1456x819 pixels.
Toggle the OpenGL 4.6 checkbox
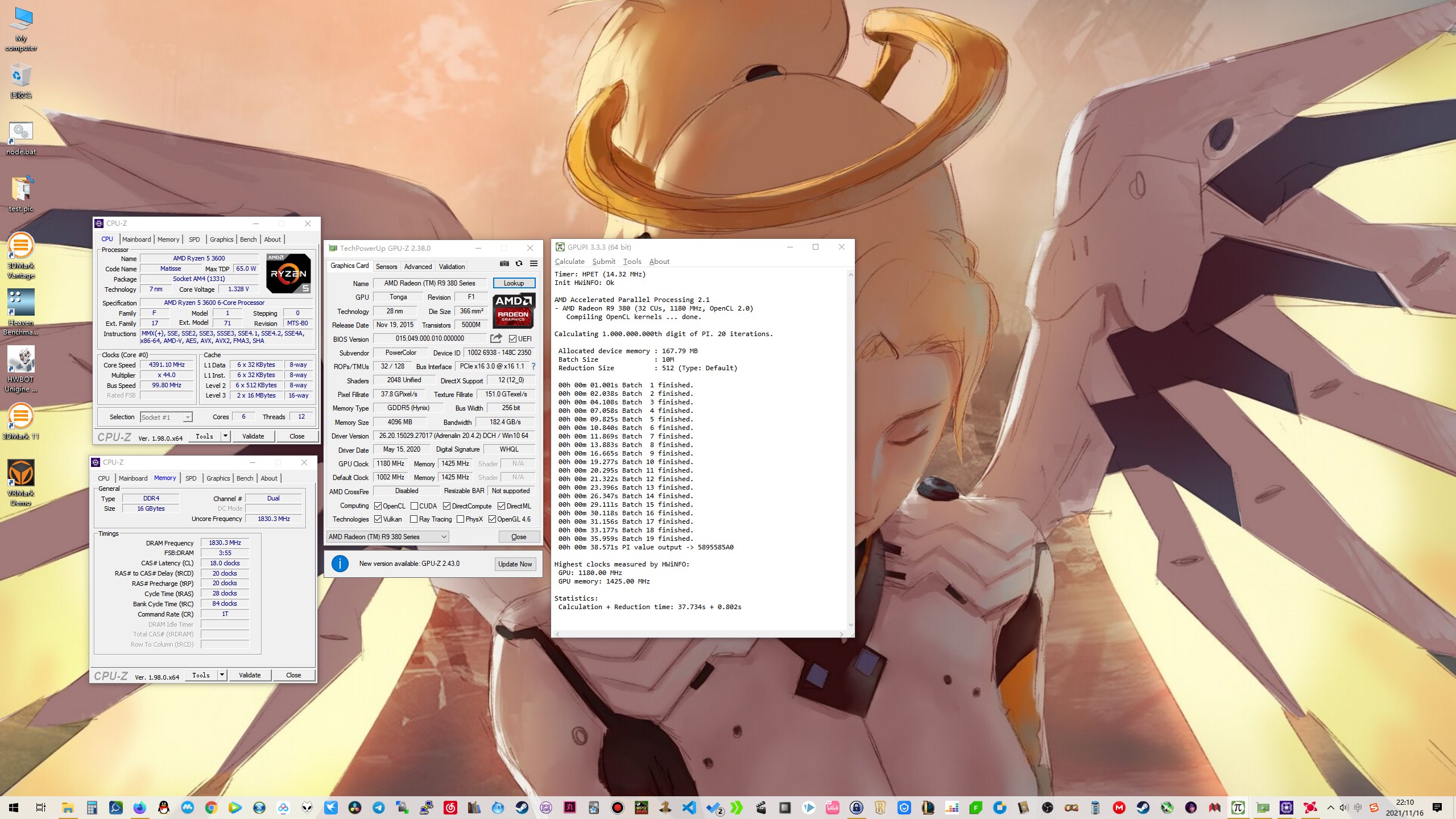coord(492,519)
